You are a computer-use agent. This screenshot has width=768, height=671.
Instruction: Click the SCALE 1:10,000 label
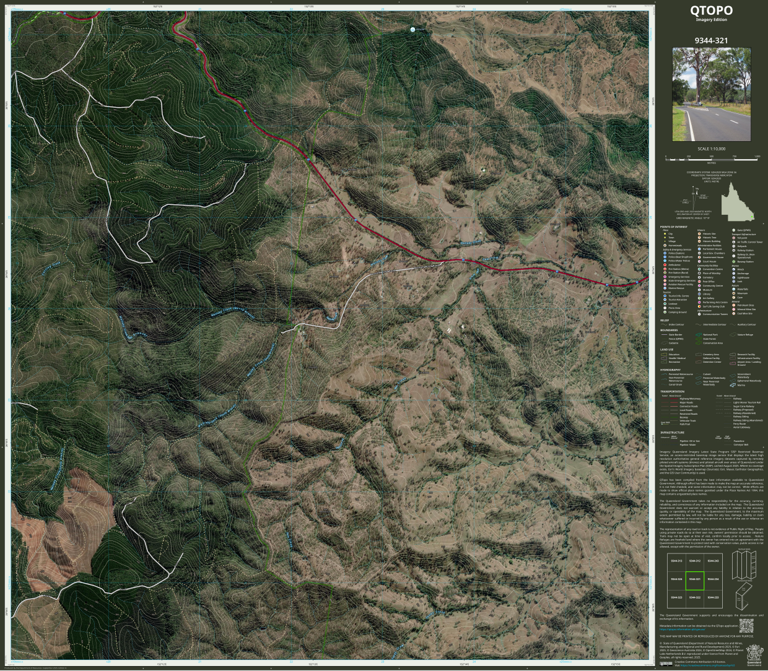(711, 148)
